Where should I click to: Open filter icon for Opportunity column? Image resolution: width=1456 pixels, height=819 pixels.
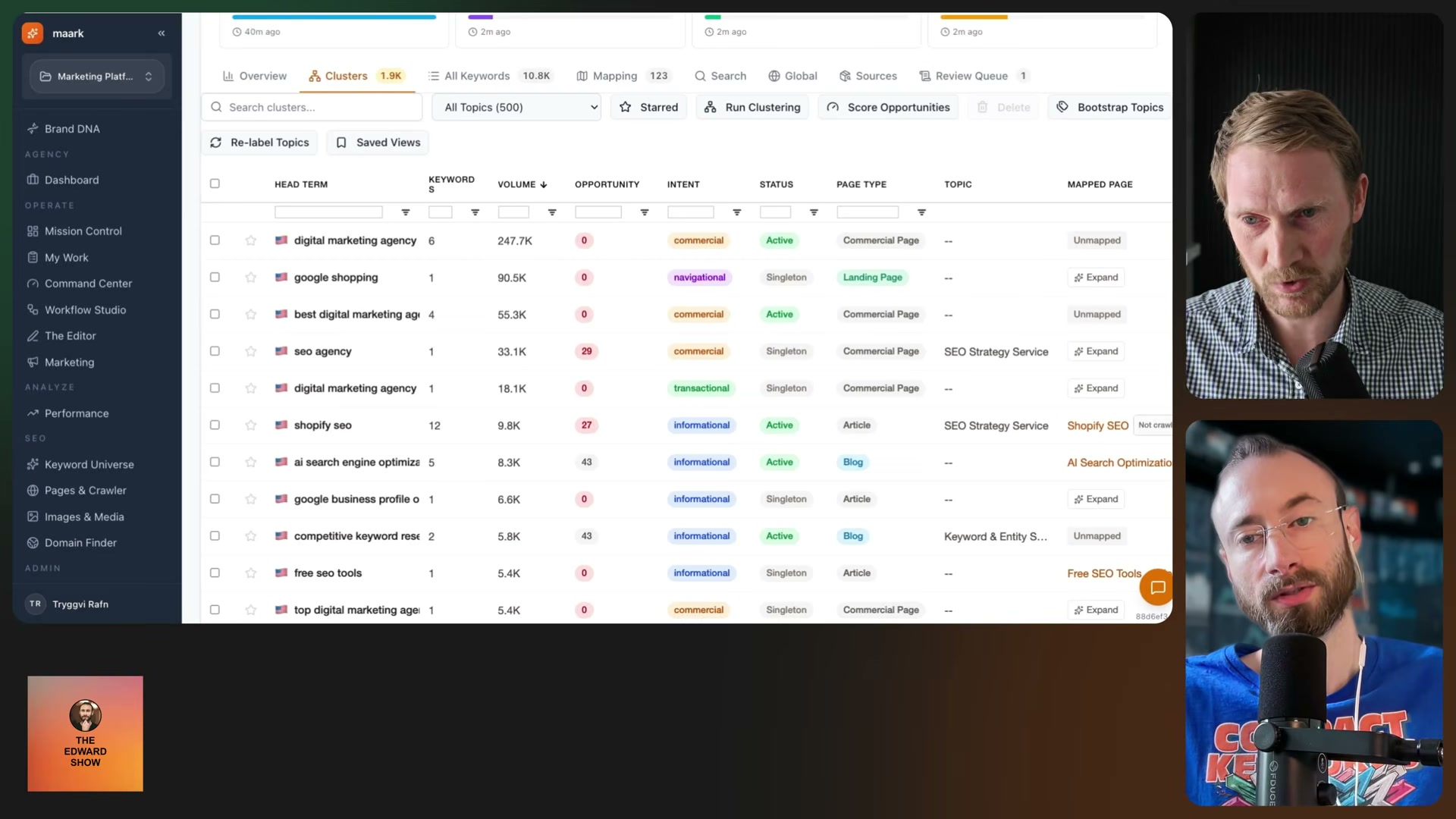pos(645,212)
